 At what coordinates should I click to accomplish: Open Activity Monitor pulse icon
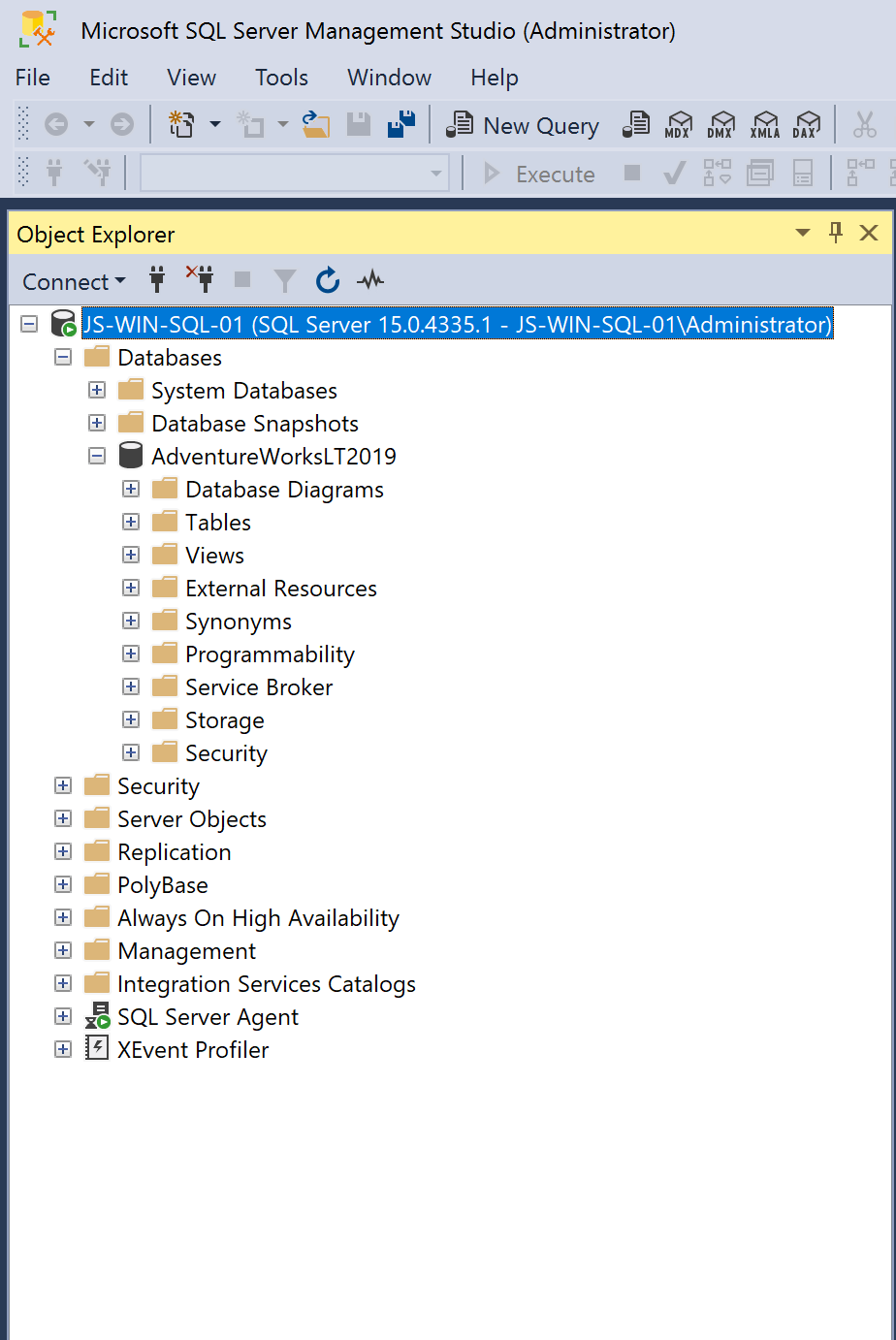370,280
